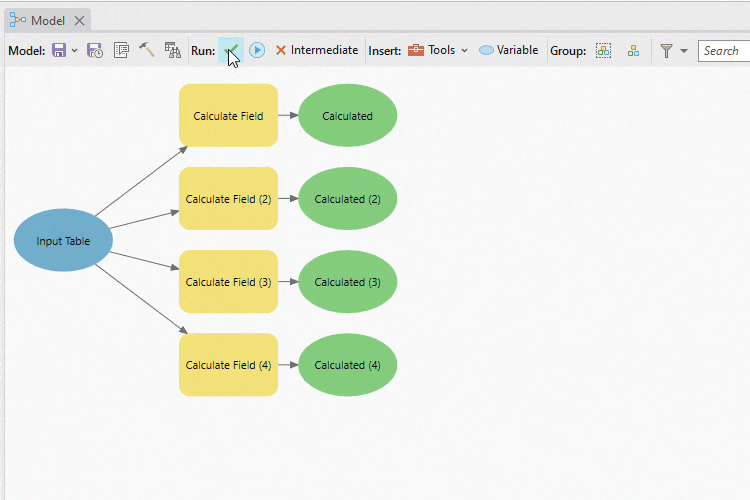Select the Calculated (2) output node
750x500 pixels.
click(x=347, y=199)
